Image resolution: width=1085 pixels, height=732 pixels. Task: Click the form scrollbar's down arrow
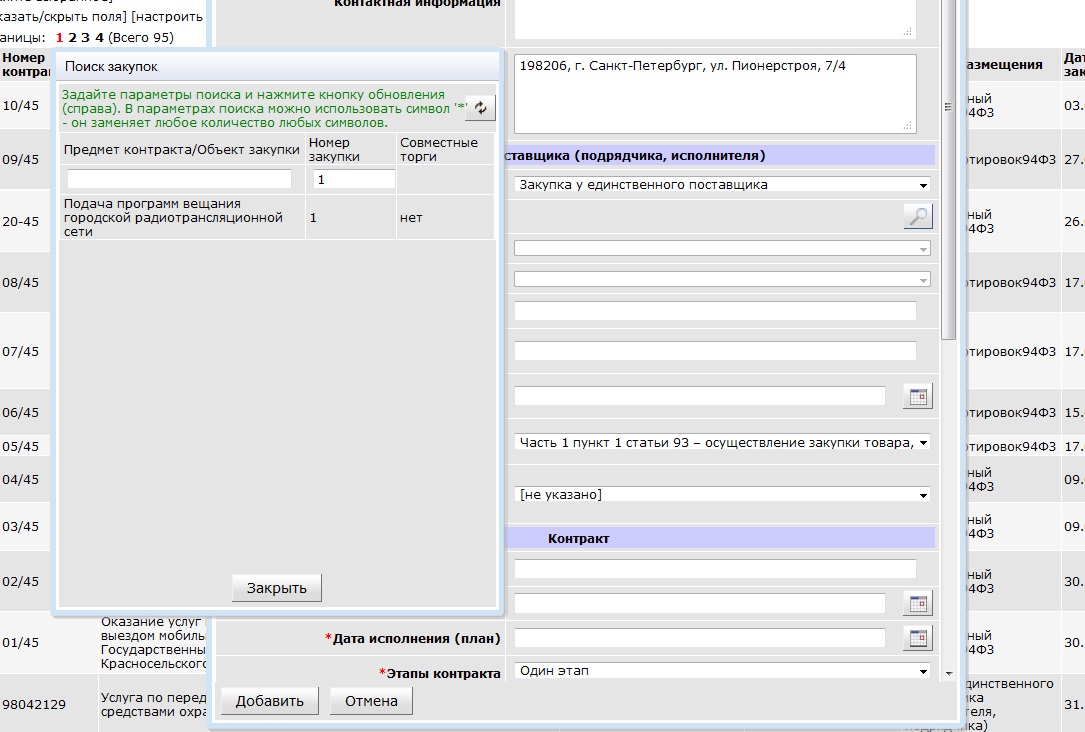[948, 674]
